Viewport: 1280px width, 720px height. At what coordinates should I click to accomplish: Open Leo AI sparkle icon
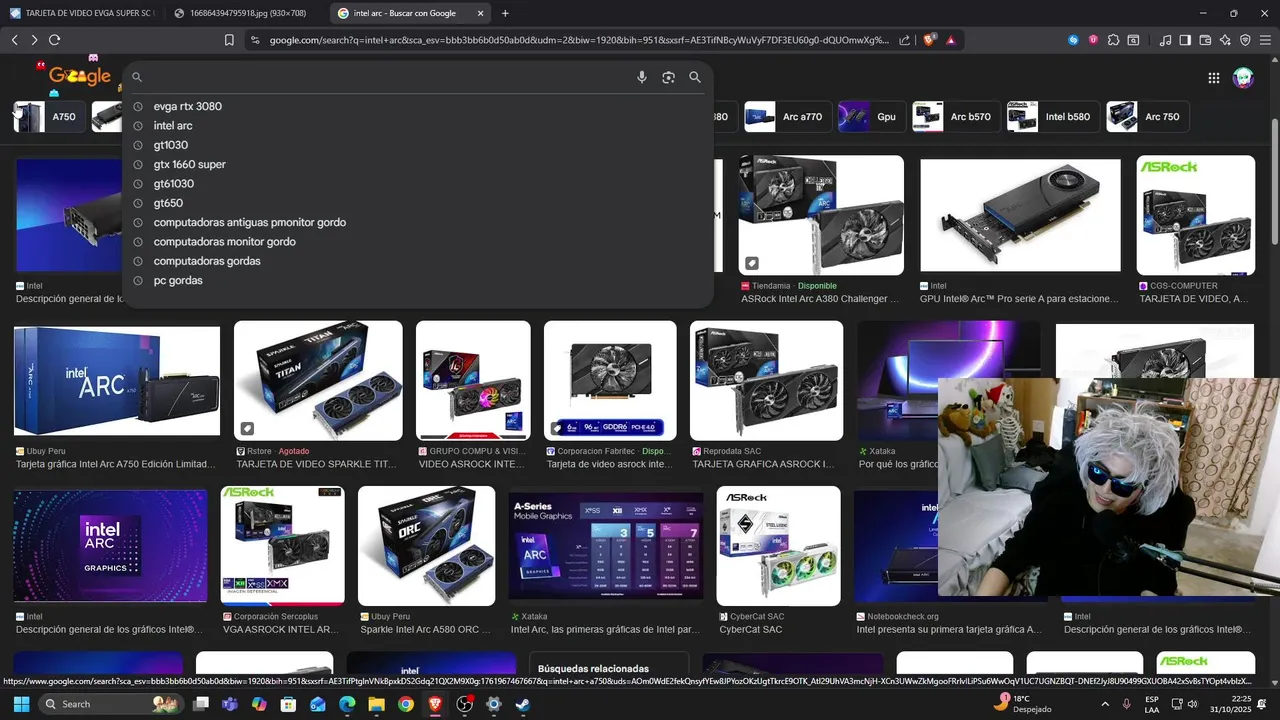1225,40
